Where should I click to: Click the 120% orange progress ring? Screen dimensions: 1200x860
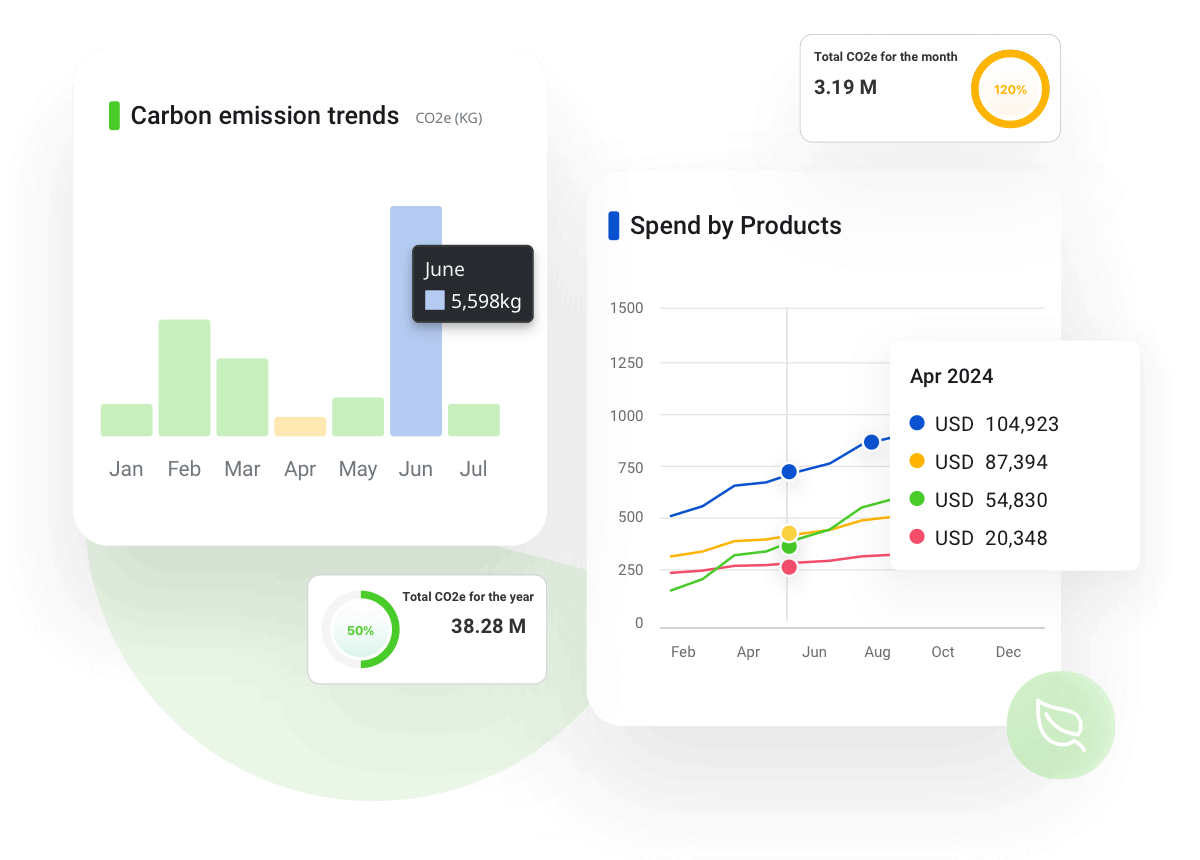pyautogui.click(x=1010, y=89)
